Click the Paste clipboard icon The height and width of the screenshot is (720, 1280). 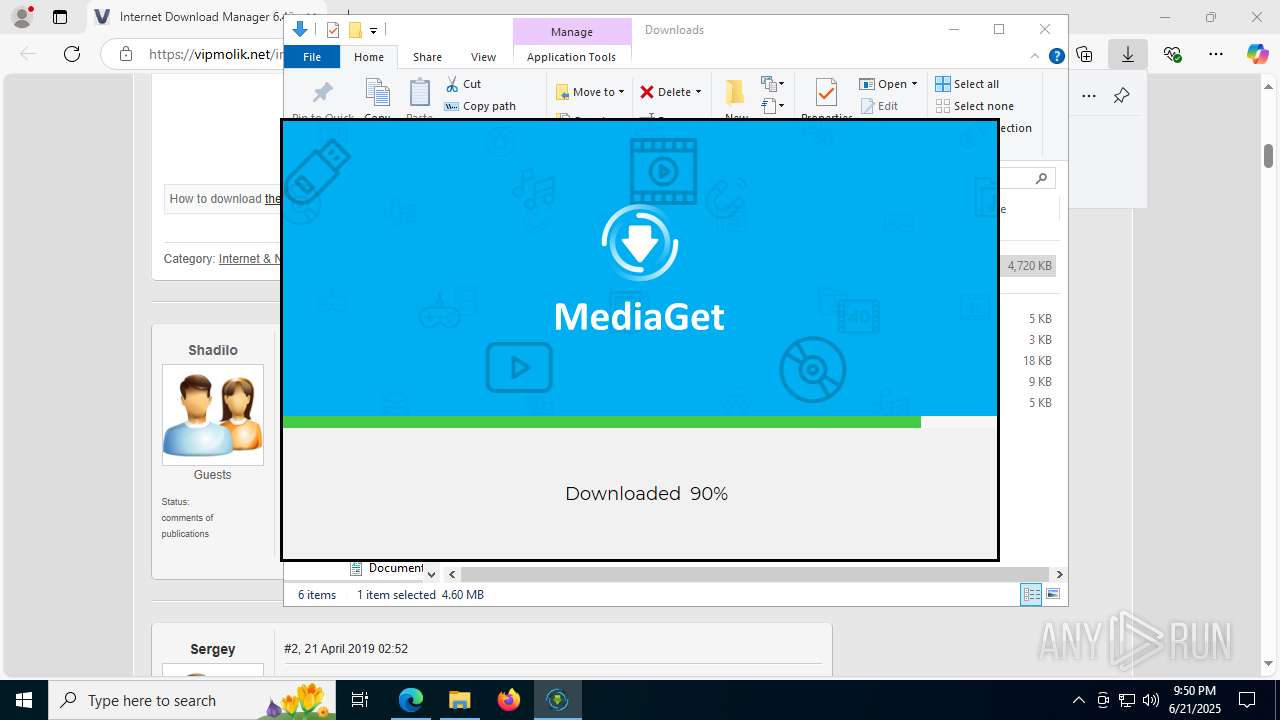pyautogui.click(x=420, y=92)
